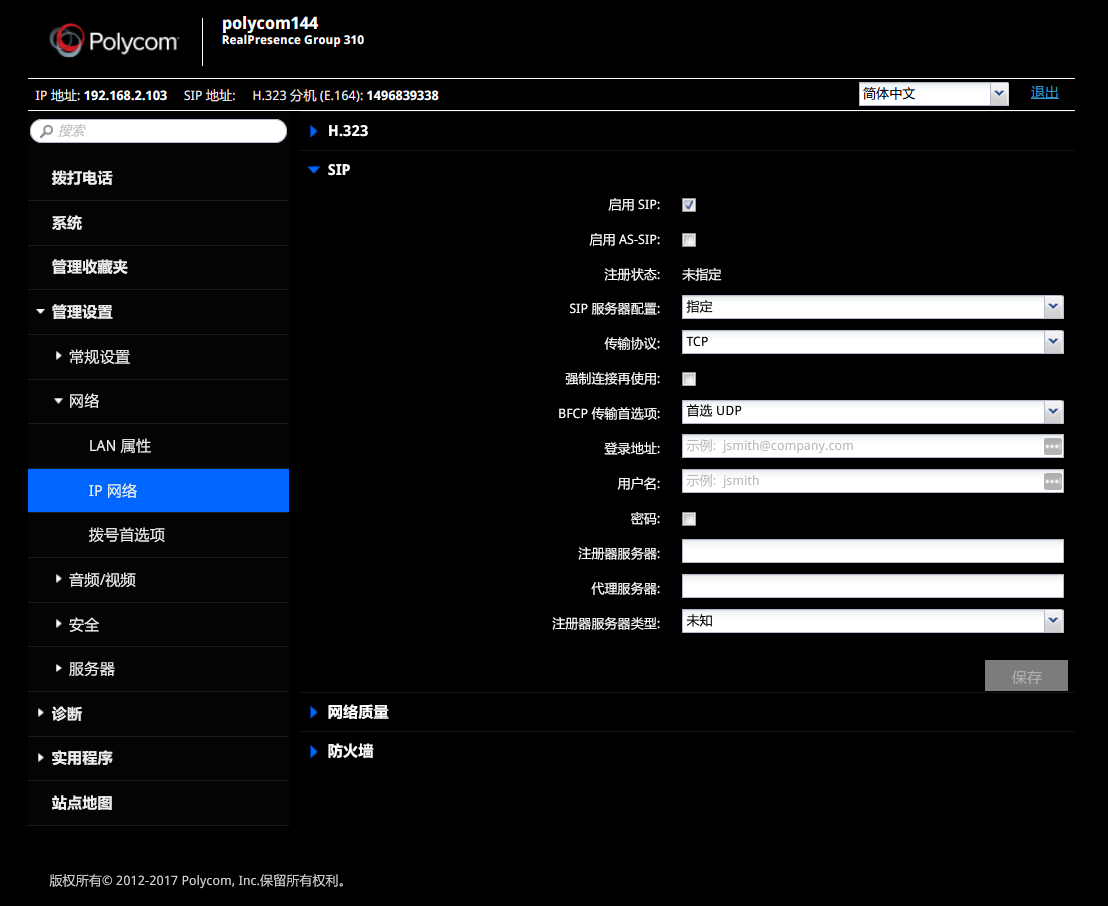The image size is (1108, 906).
Task: Uncheck the 启用 SIP checkbox
Action: [x=689, y=205]
